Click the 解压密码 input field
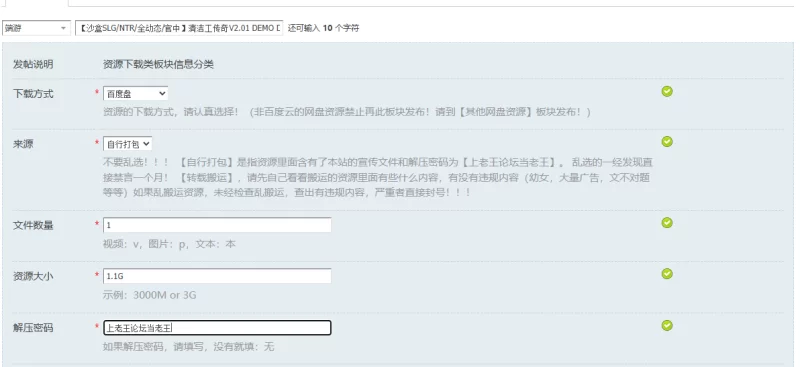This screenshot has width=800, height=367. point(217,328)
